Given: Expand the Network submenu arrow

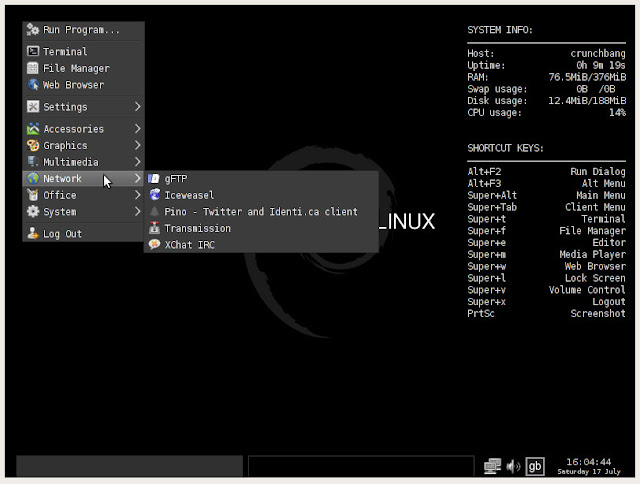Looking at the screenshot, I should tap(138, 178).
